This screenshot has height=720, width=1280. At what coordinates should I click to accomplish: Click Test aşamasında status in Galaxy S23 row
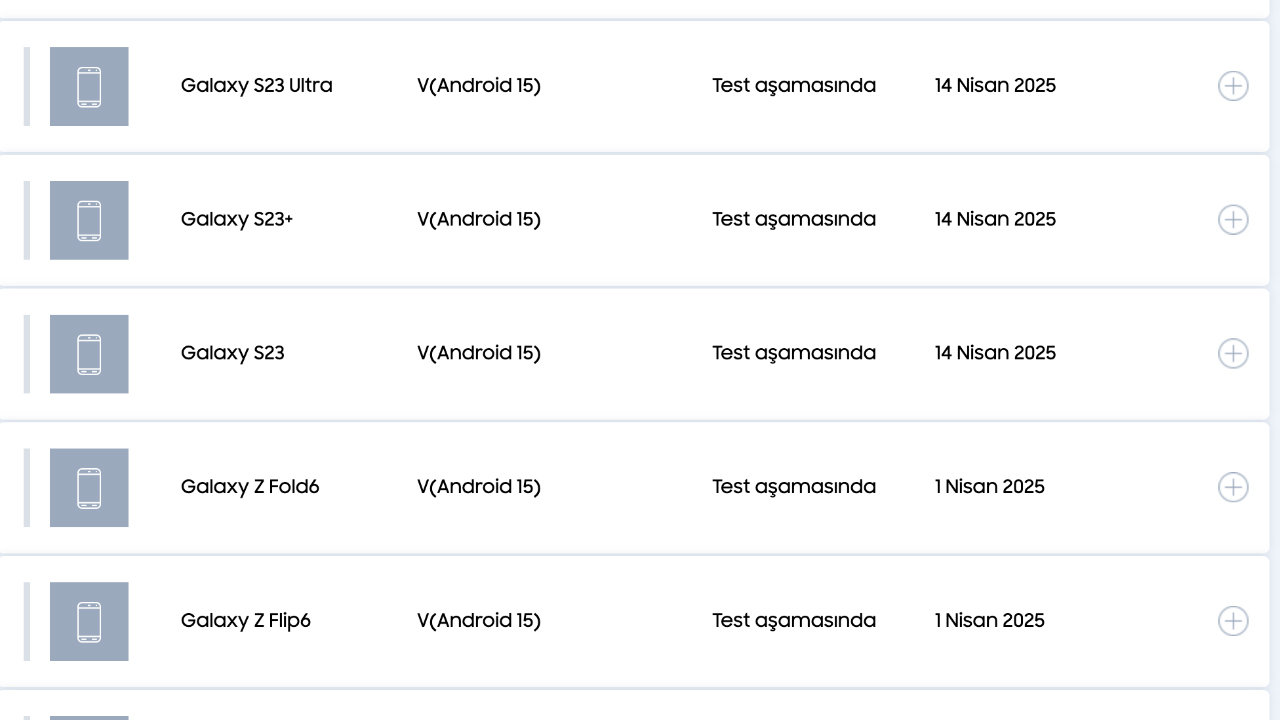[x=794, y=353]
